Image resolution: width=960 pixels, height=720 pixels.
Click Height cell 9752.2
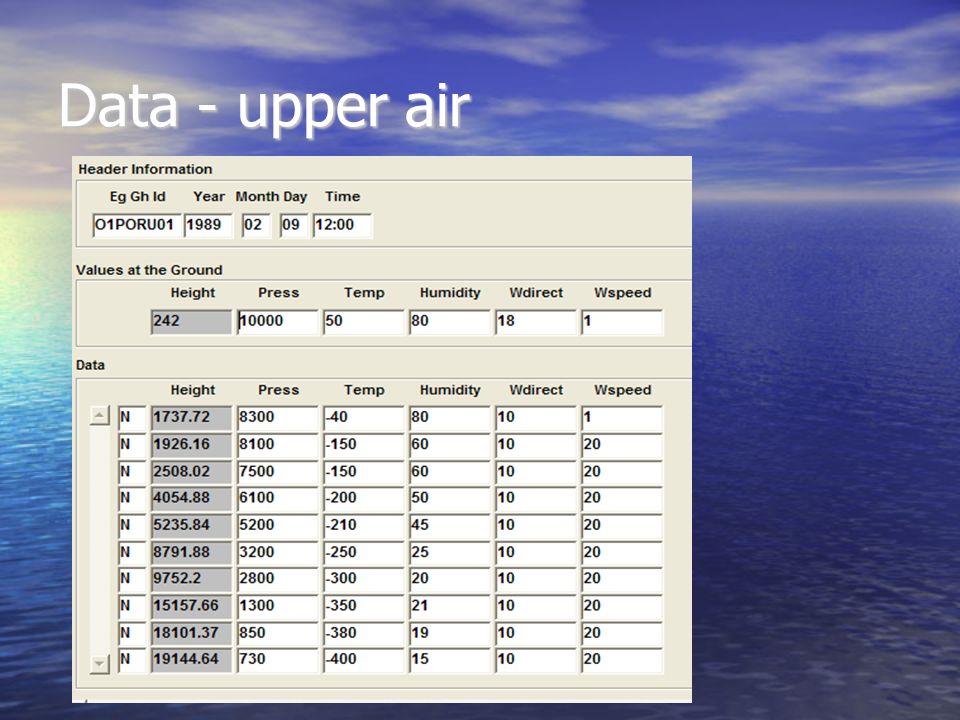coord(191,579)
